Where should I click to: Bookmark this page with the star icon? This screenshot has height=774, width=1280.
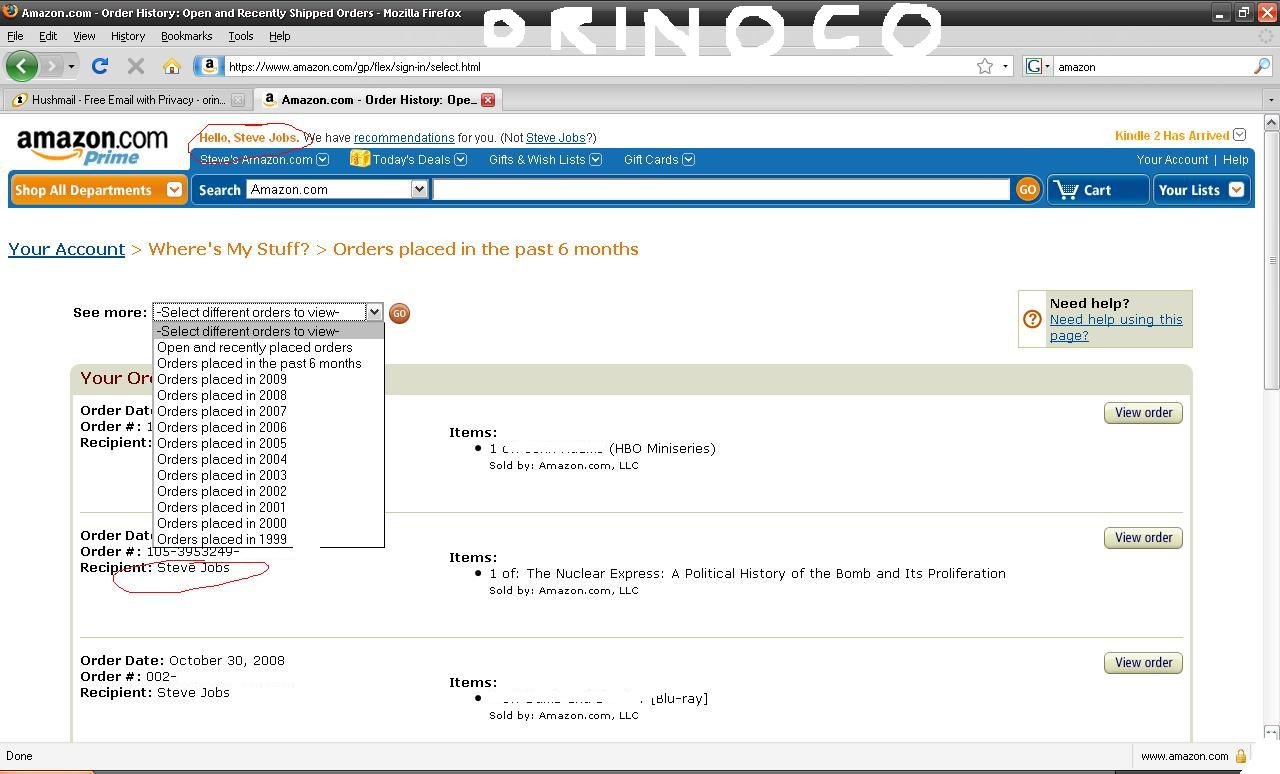coord(985,66)
